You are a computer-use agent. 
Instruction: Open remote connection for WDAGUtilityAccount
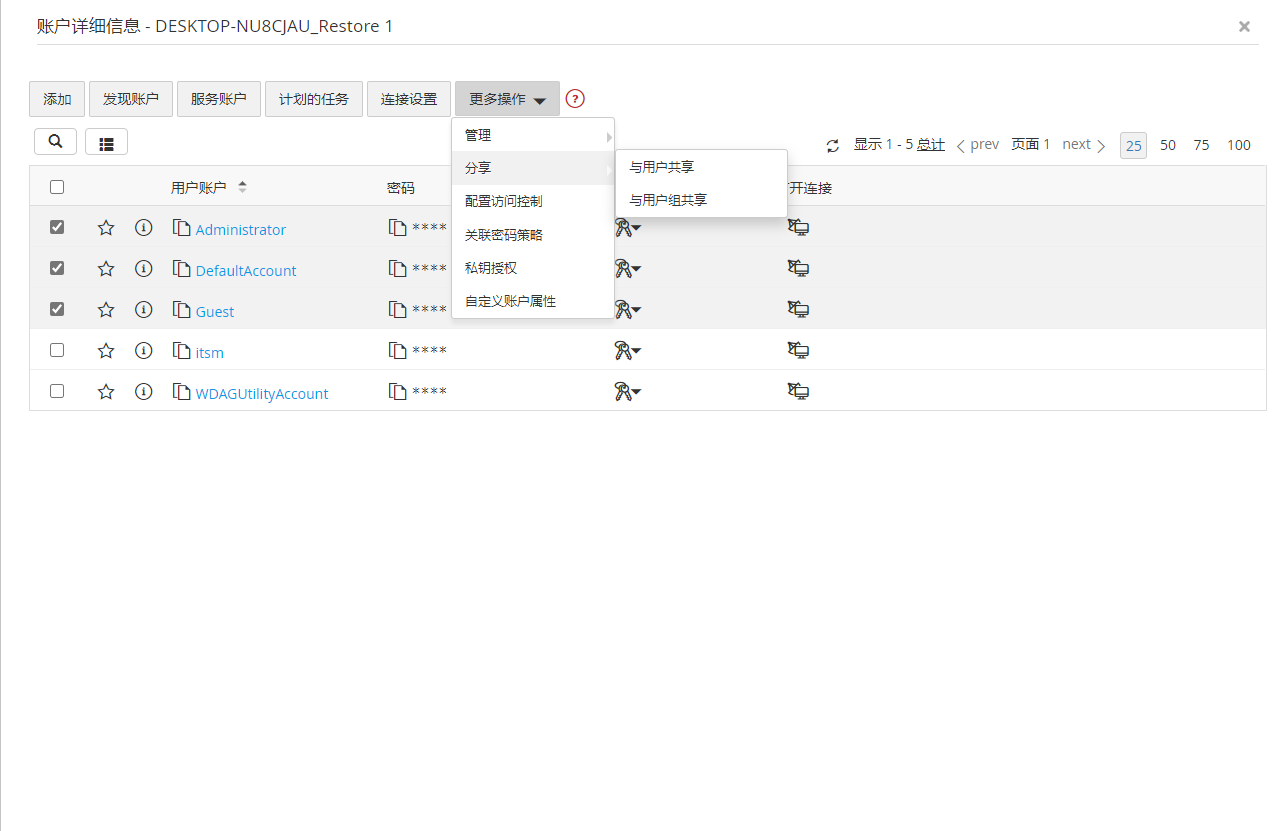click(x=798, y=392)
